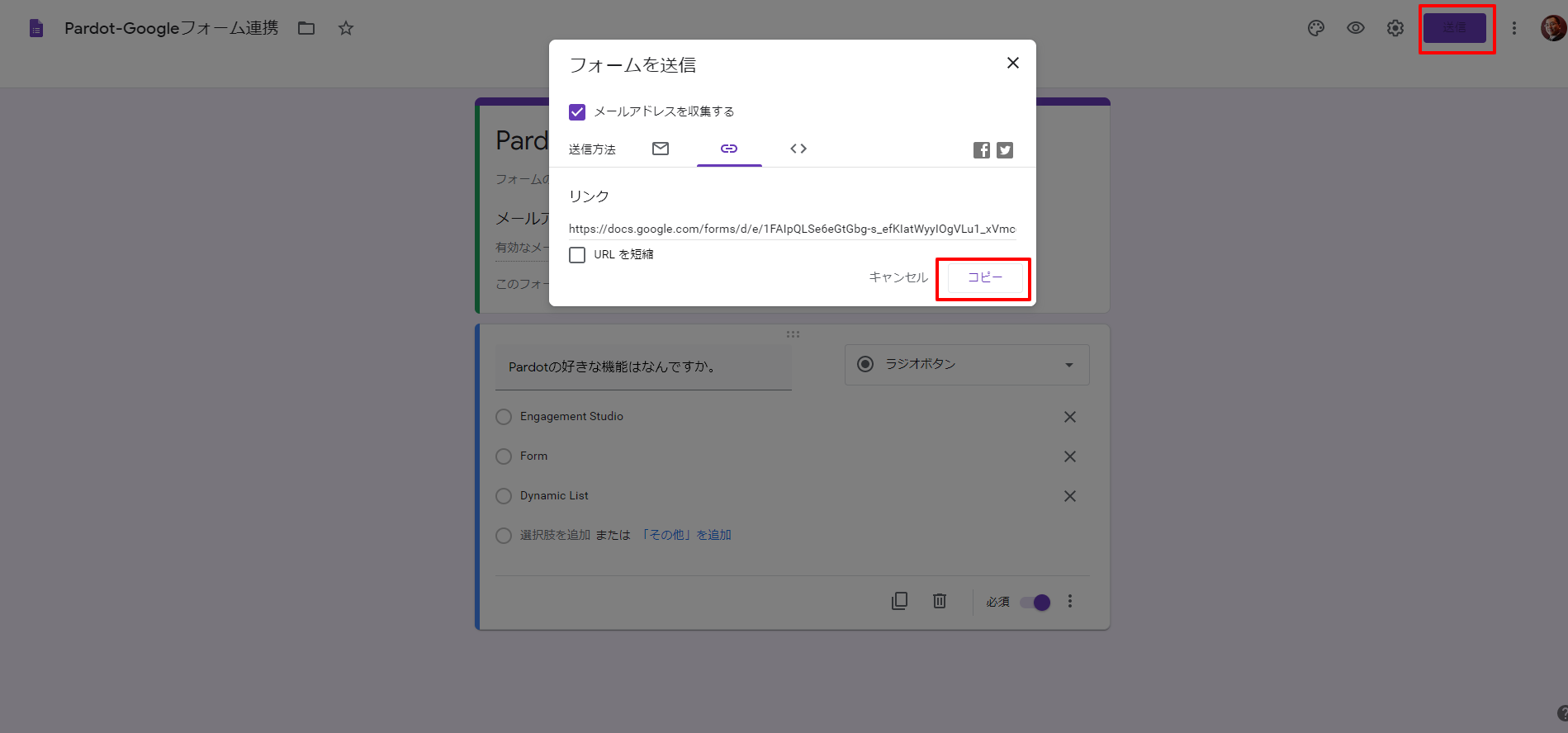This screenshot has height=733, width=1568.
Task: Switch to the email send tab
Action: pyautogui.click(x=661, y=149)
